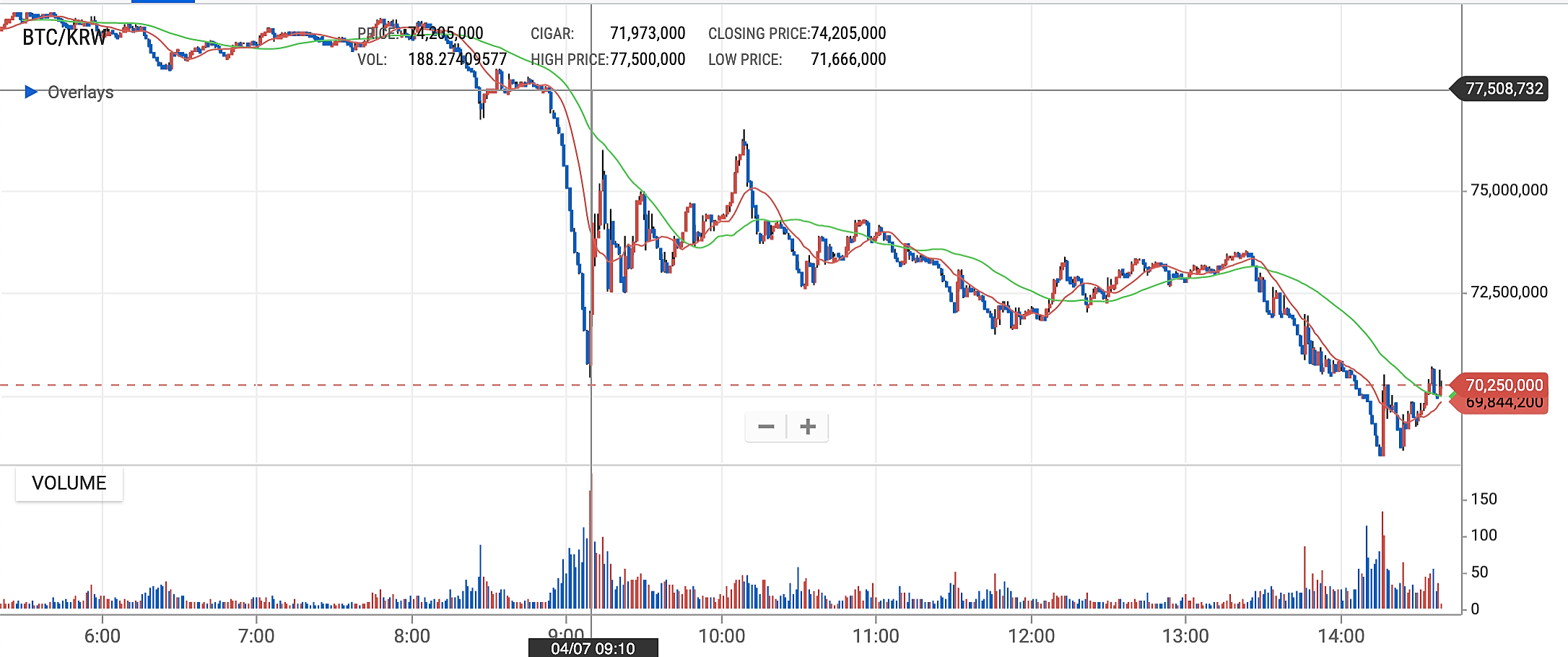Click the red 70,250,000 current price tag
Viewport: 1568px width, 657px height.
tap(1504, 385)
